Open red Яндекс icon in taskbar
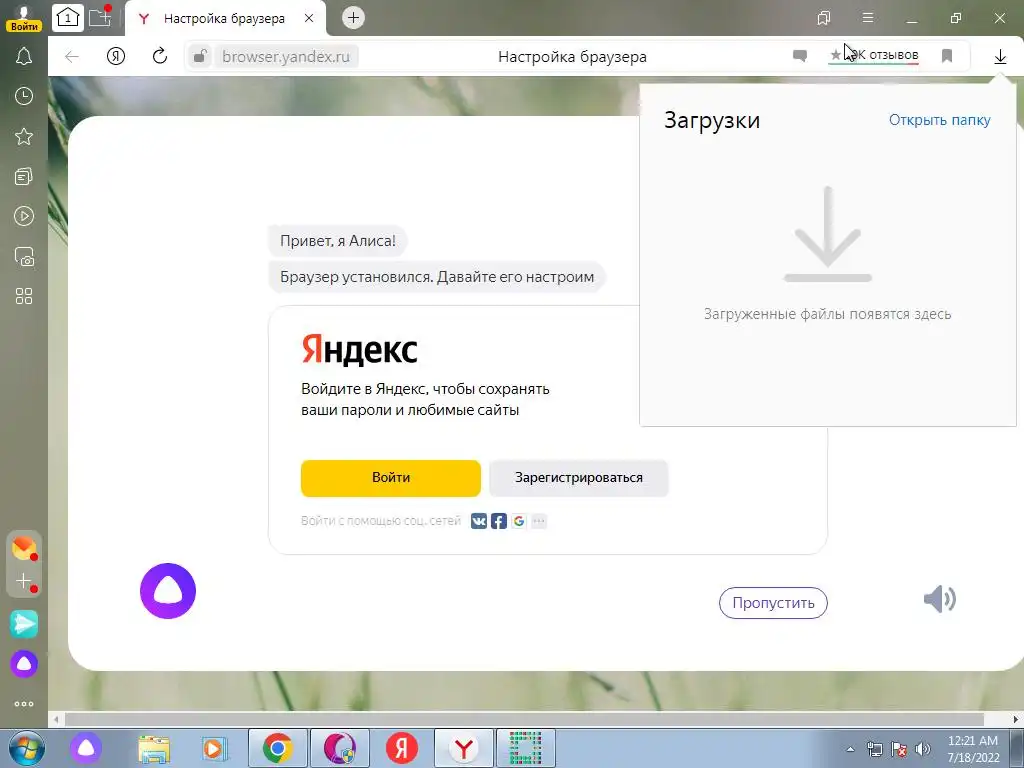The image size is (1024, 768). tap(402, 748)
